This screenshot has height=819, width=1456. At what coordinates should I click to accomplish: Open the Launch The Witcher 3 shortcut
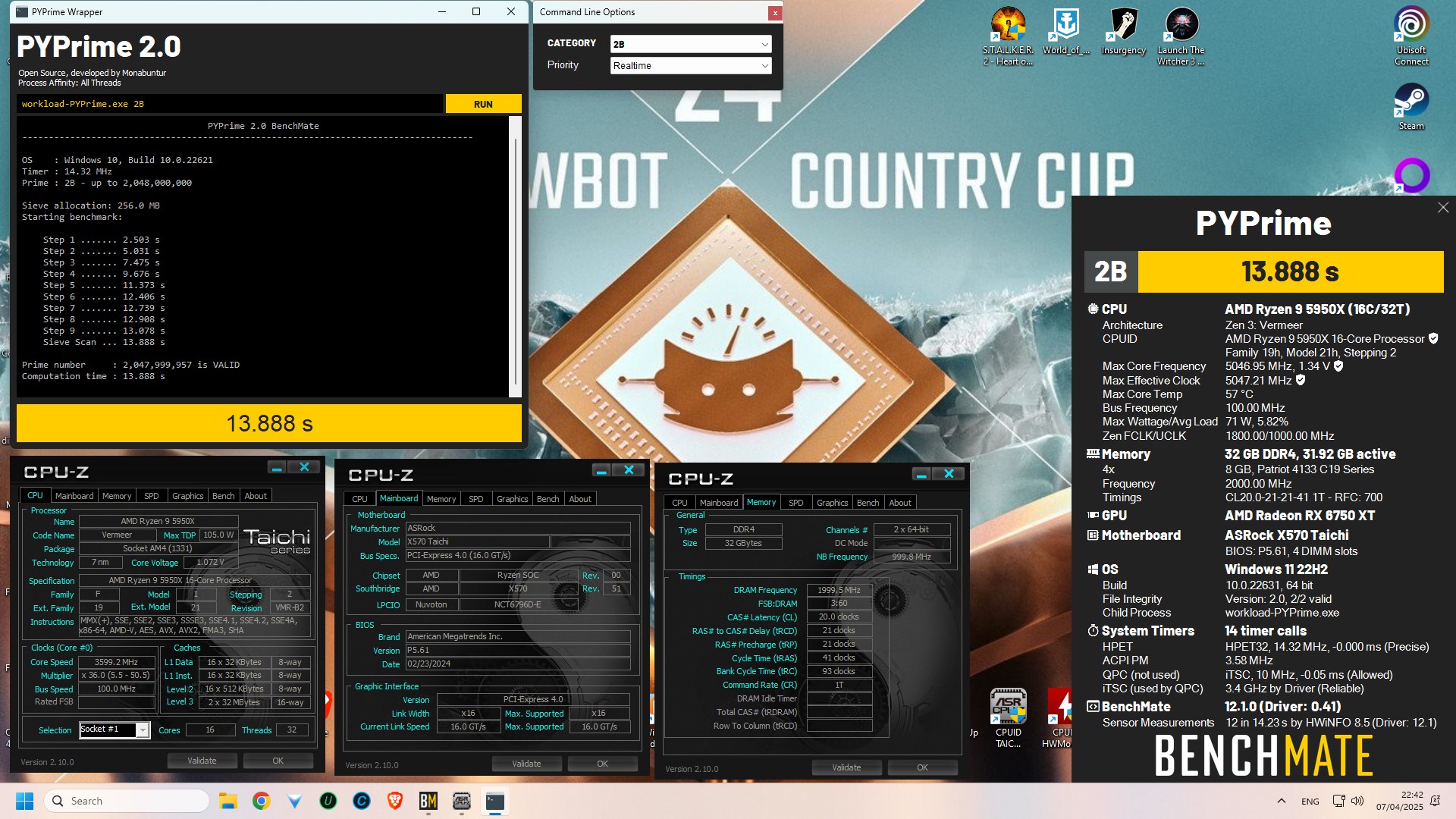[1181, 36]
